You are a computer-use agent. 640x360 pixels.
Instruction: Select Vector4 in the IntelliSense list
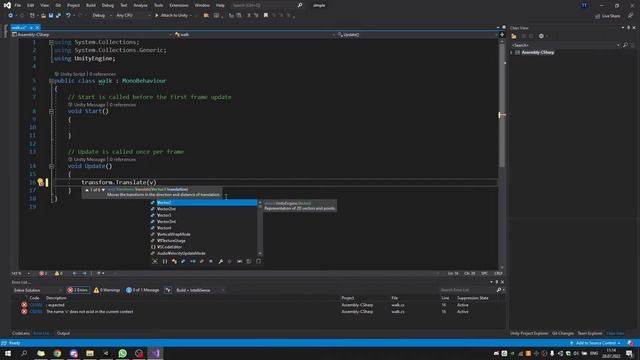(x=204, y=228)
